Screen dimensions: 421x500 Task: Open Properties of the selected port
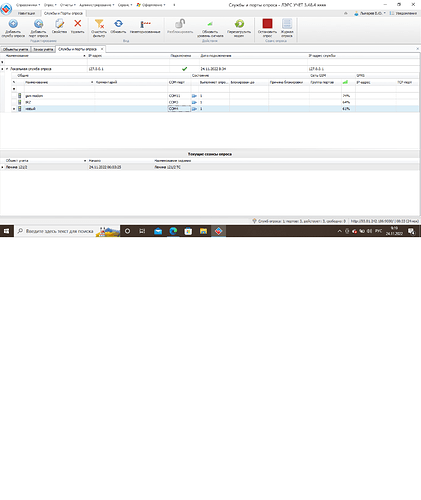tap(59, 24)
